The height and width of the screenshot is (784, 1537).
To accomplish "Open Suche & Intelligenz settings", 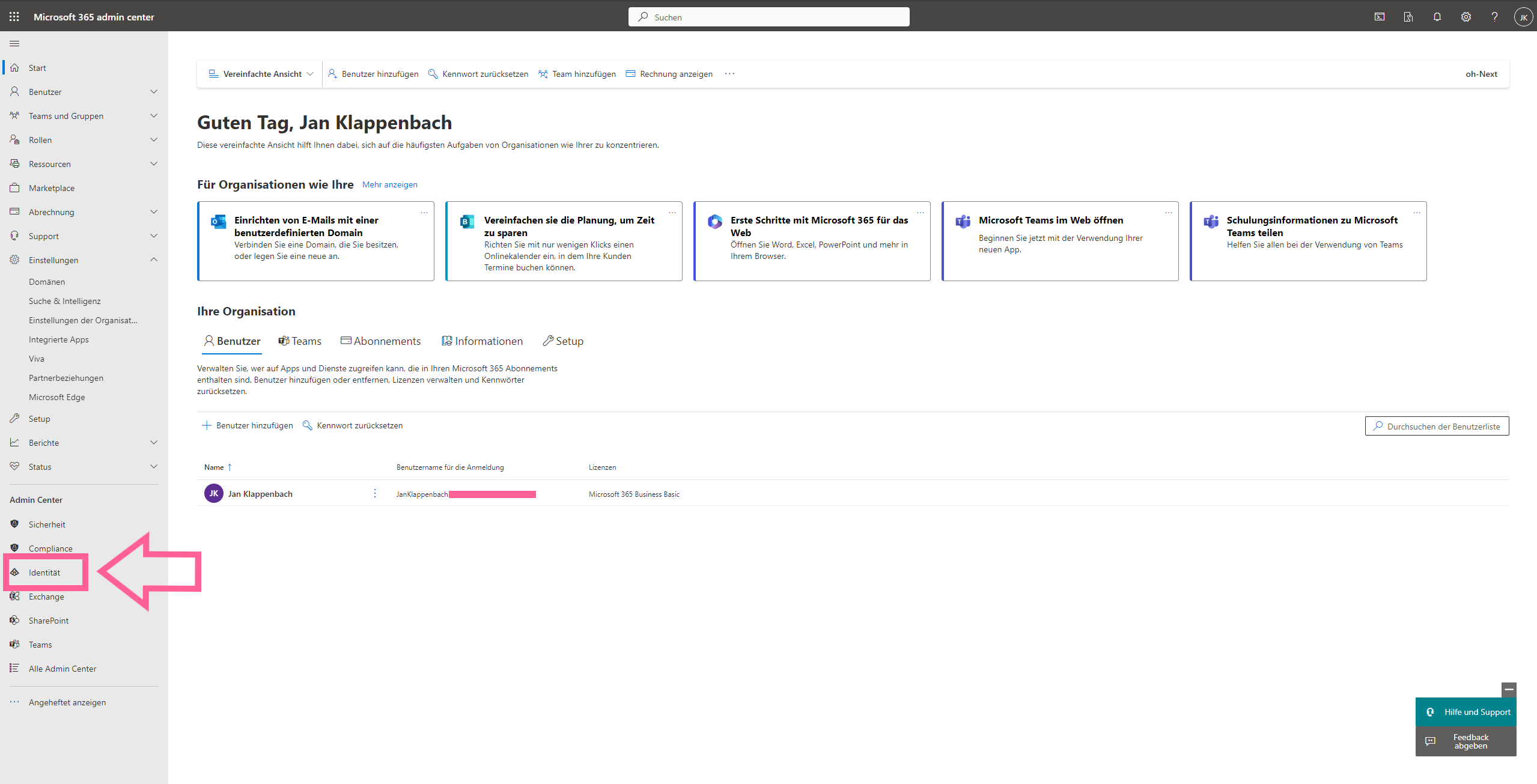I will (64, 300).
